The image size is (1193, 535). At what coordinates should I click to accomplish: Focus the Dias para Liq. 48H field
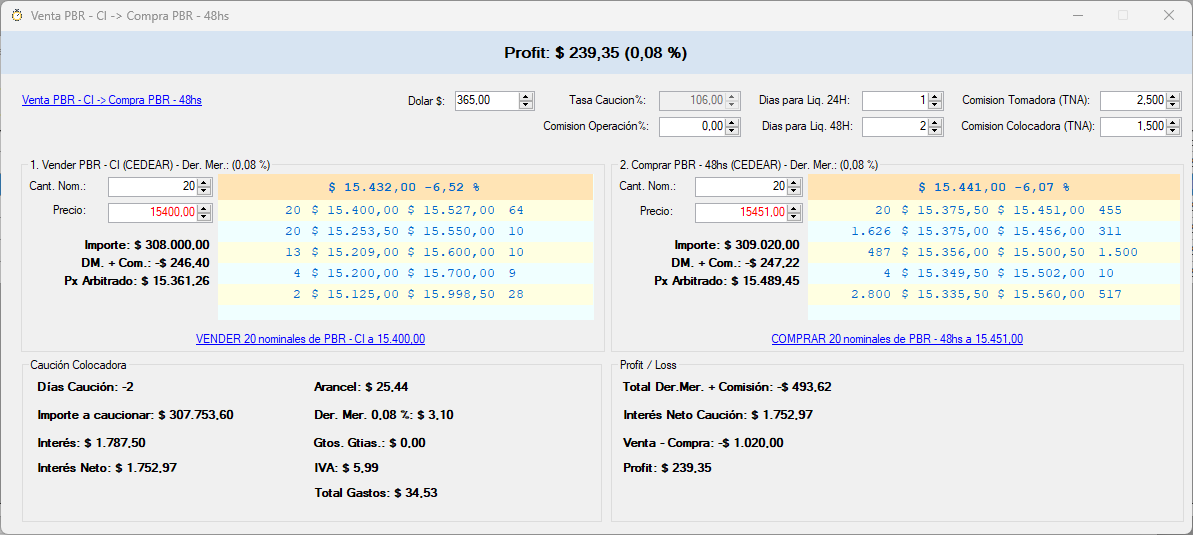pyautogui.click(x=895, y=127)
